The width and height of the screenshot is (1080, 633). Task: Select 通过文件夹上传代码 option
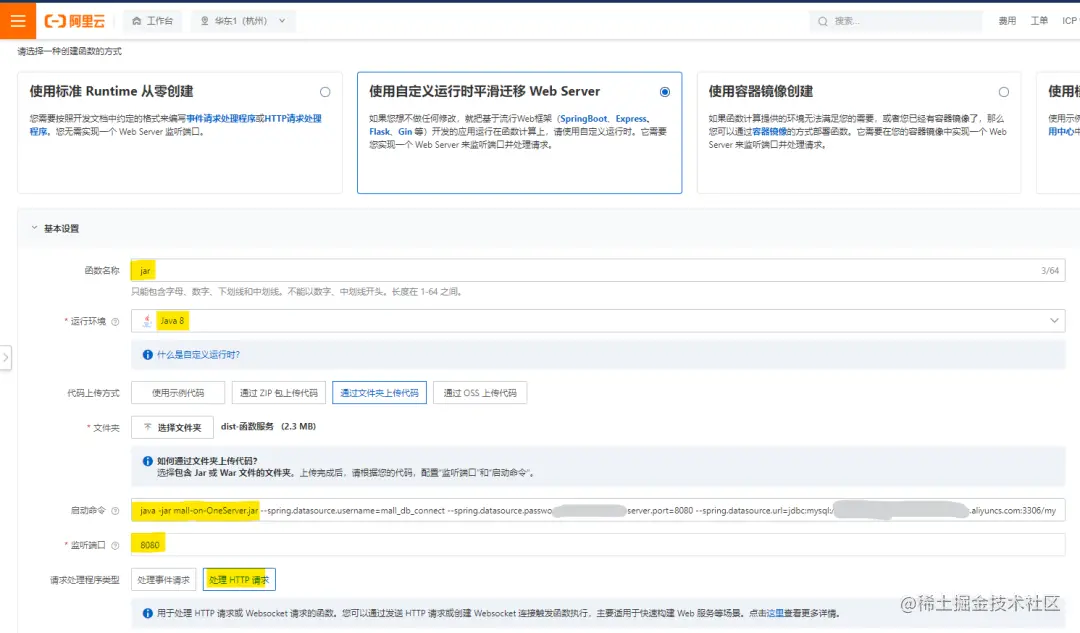point(379,393)
